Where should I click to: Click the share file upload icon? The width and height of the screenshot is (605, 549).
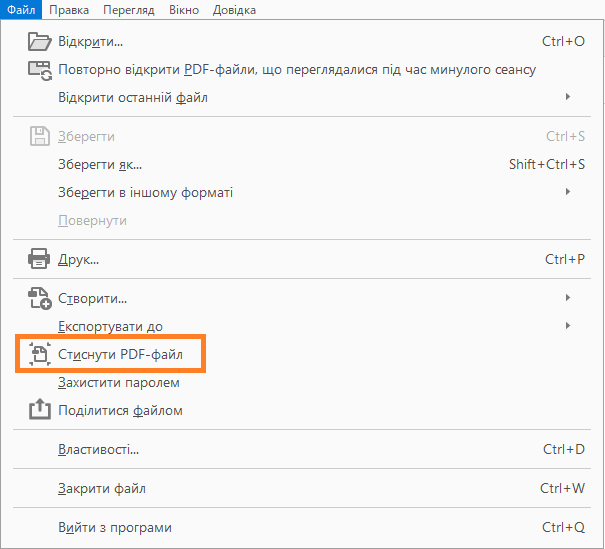(x=39, y=410)
